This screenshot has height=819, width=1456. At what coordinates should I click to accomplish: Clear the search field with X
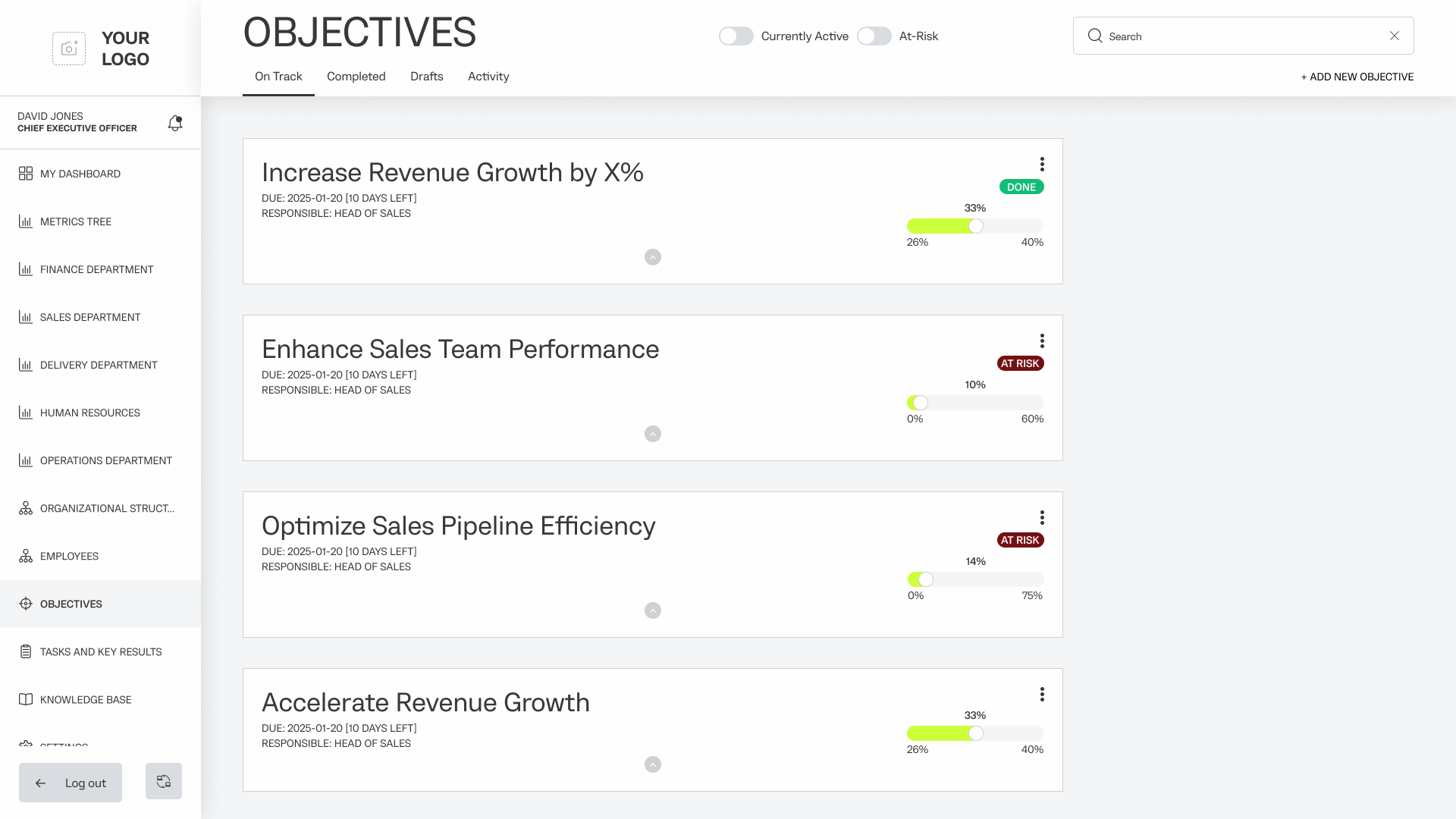click(x=1394, y=36)
